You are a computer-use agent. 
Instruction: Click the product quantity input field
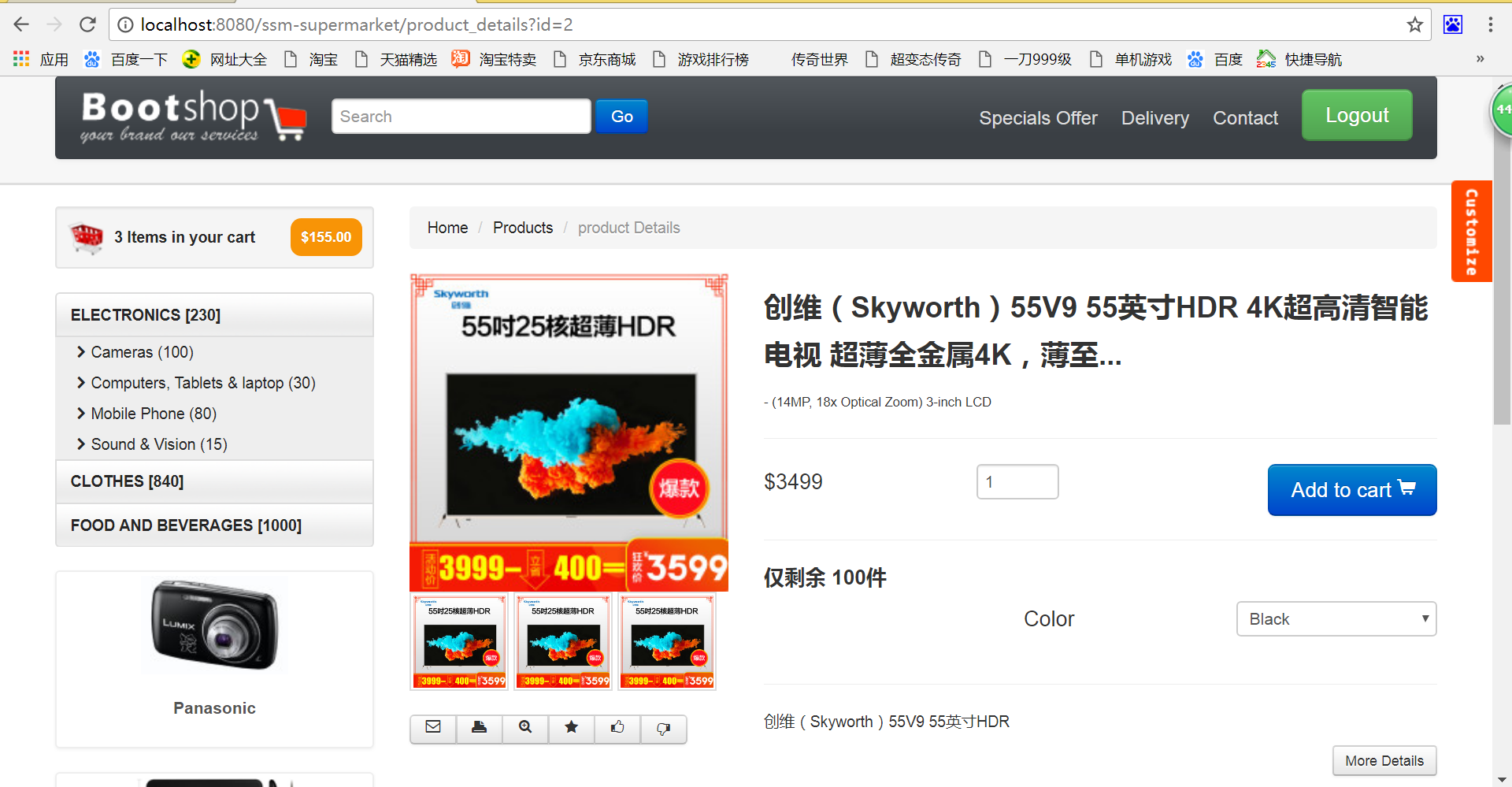point(1017,481)
